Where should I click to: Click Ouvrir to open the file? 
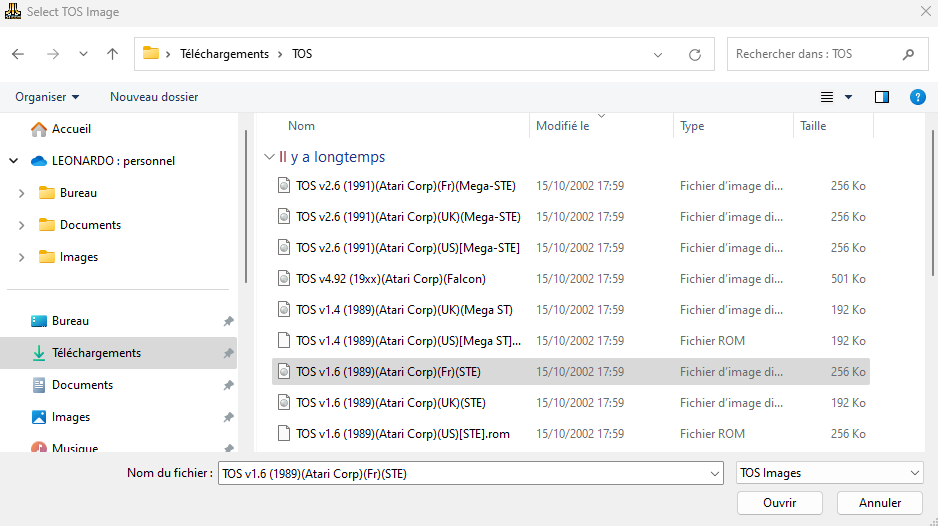(779, 503)
